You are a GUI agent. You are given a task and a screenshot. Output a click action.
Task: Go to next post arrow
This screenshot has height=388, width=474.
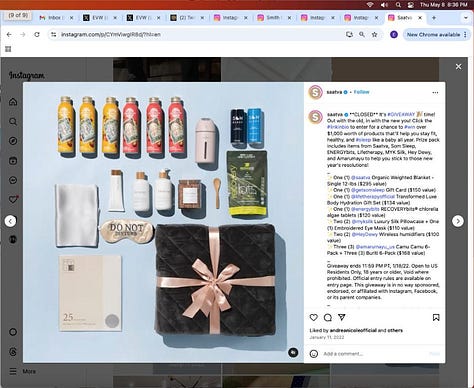tap(458, 221)
